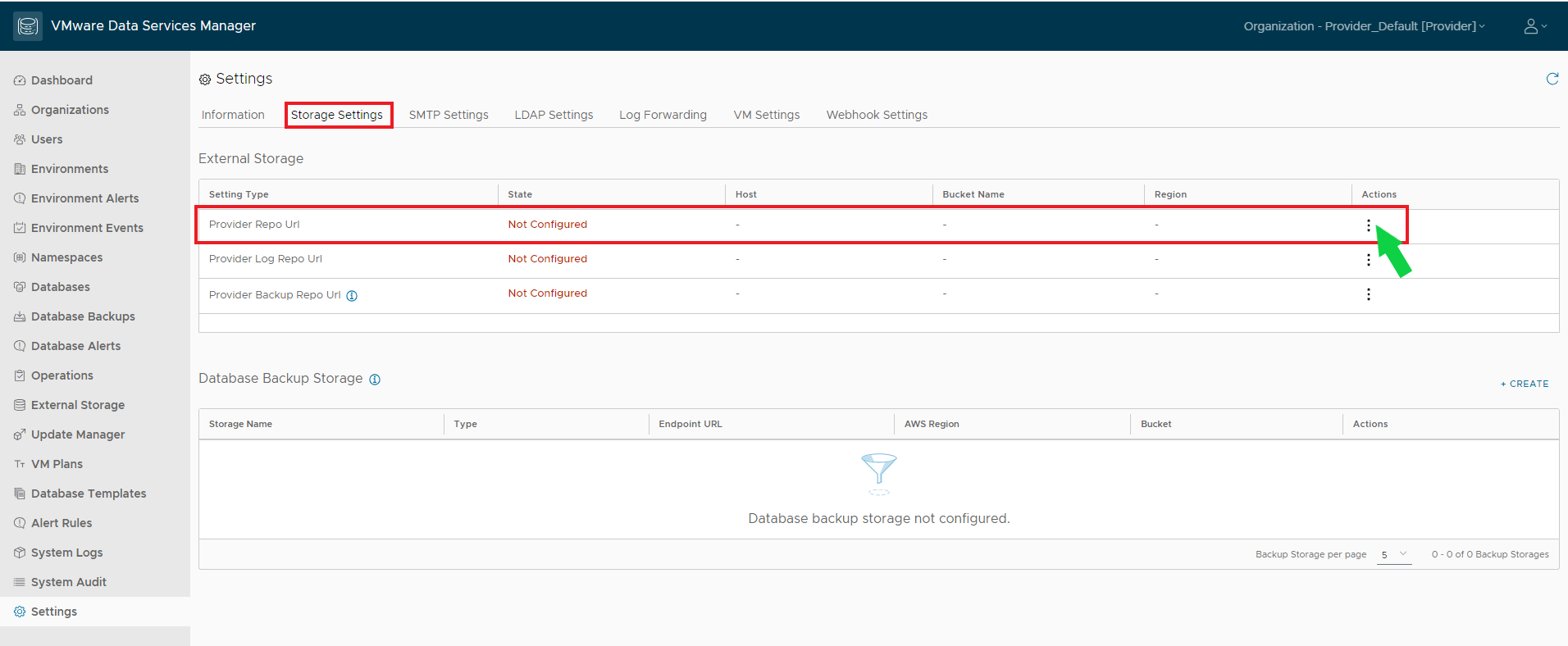
Task: Open actions menu for Provider Log Repo Url row
Action: [1368, 260]
